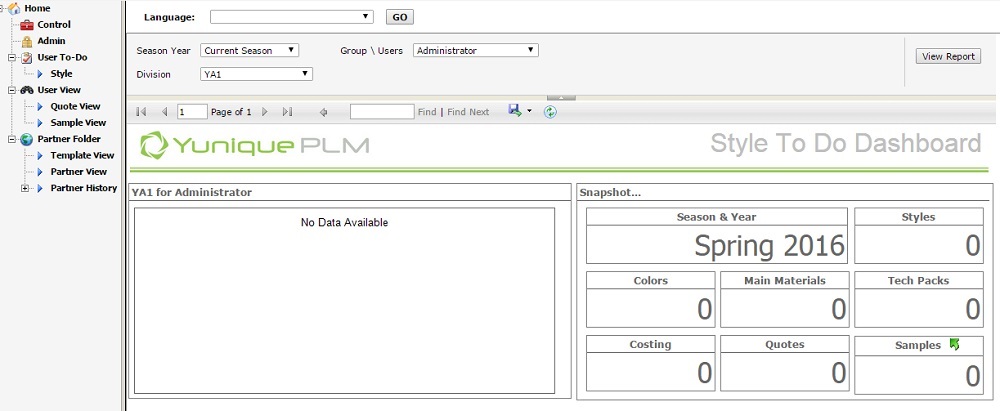Image resolution: width=1000 pixels, height=411 pixels.
Task: Click the export save disk icon
Action: click(515, 110)
